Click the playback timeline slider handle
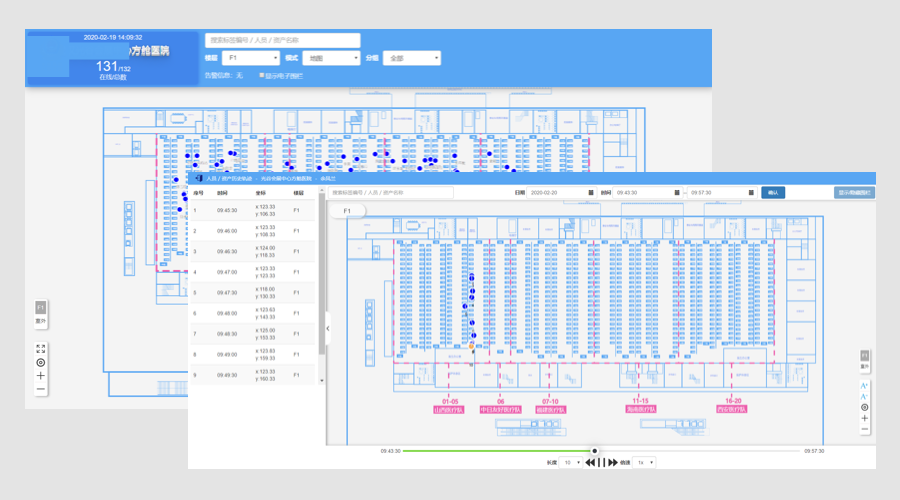The width and height of the screenshot is (900, 500). [595, 451]
